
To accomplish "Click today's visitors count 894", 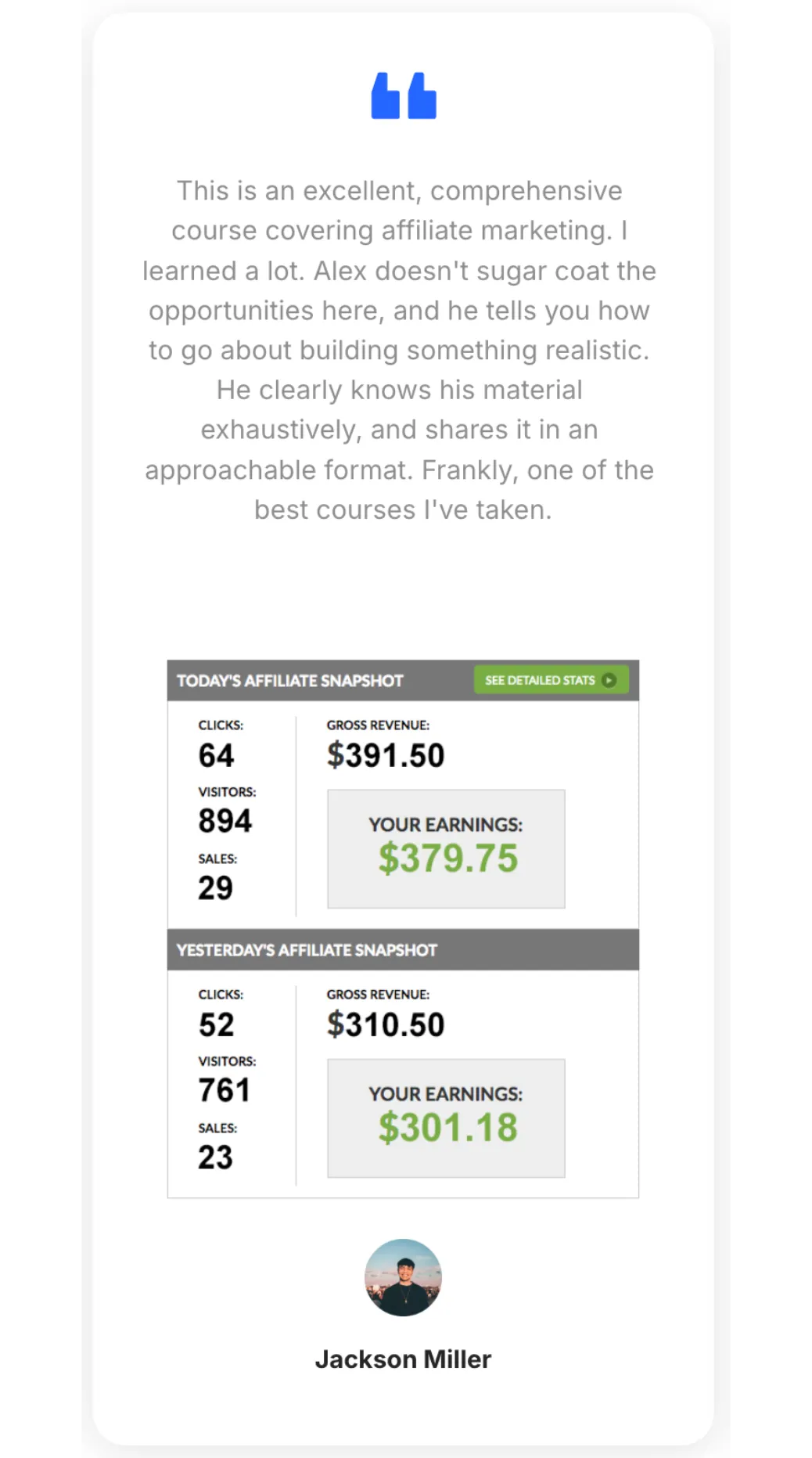I will click(225, 821).
